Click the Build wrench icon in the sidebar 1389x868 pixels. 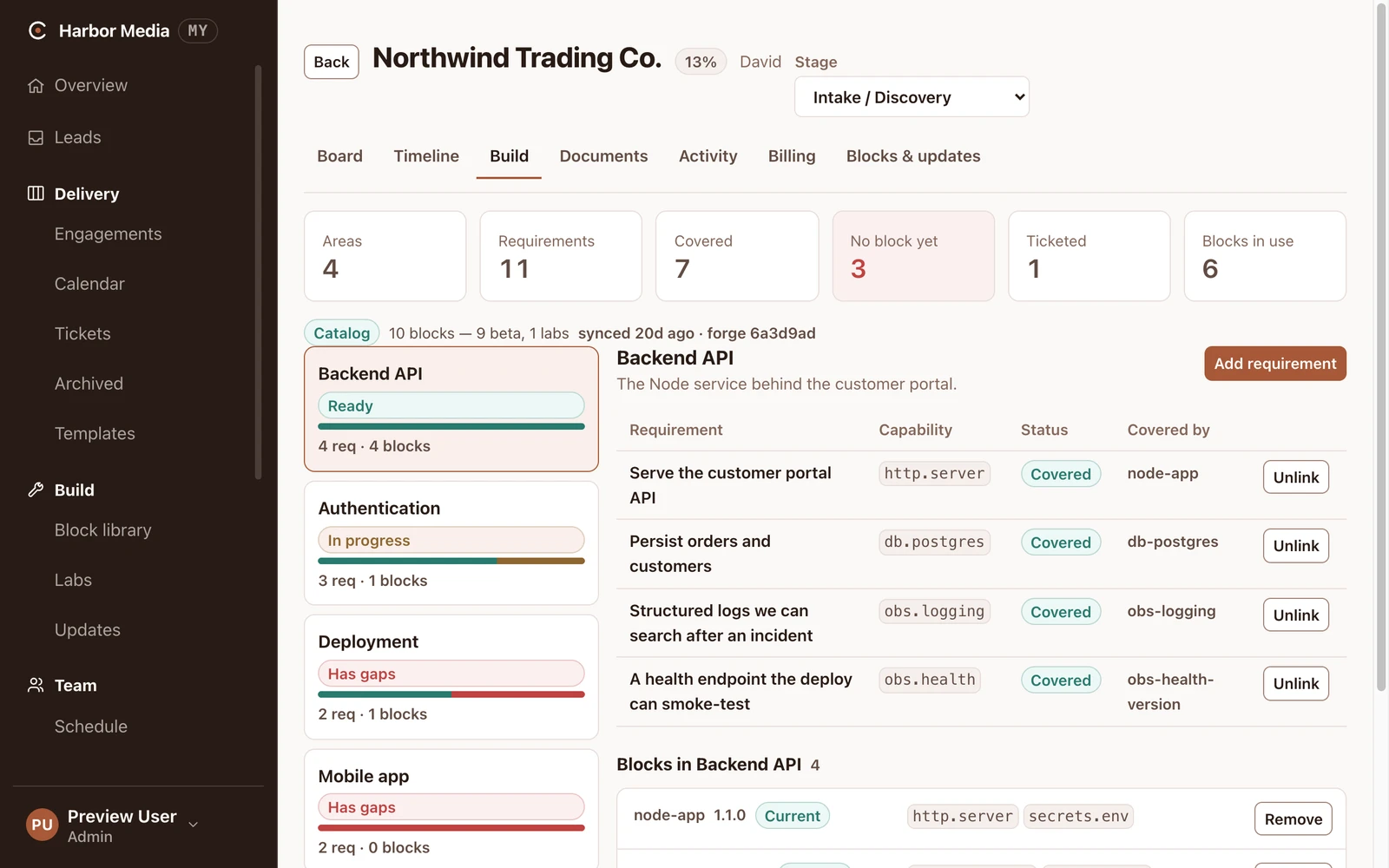click(x=36, y=490)
